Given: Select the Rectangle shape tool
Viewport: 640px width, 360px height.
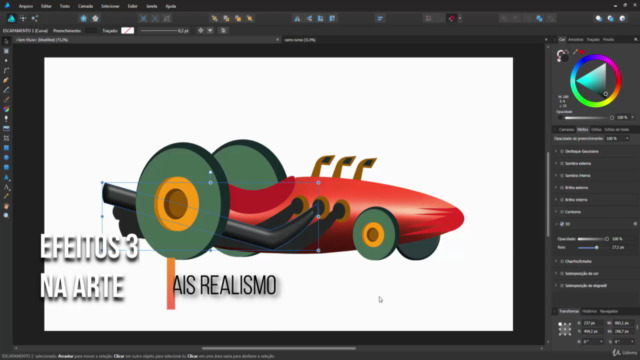Looking at the screenshot, I should click(x=6, y=148).
